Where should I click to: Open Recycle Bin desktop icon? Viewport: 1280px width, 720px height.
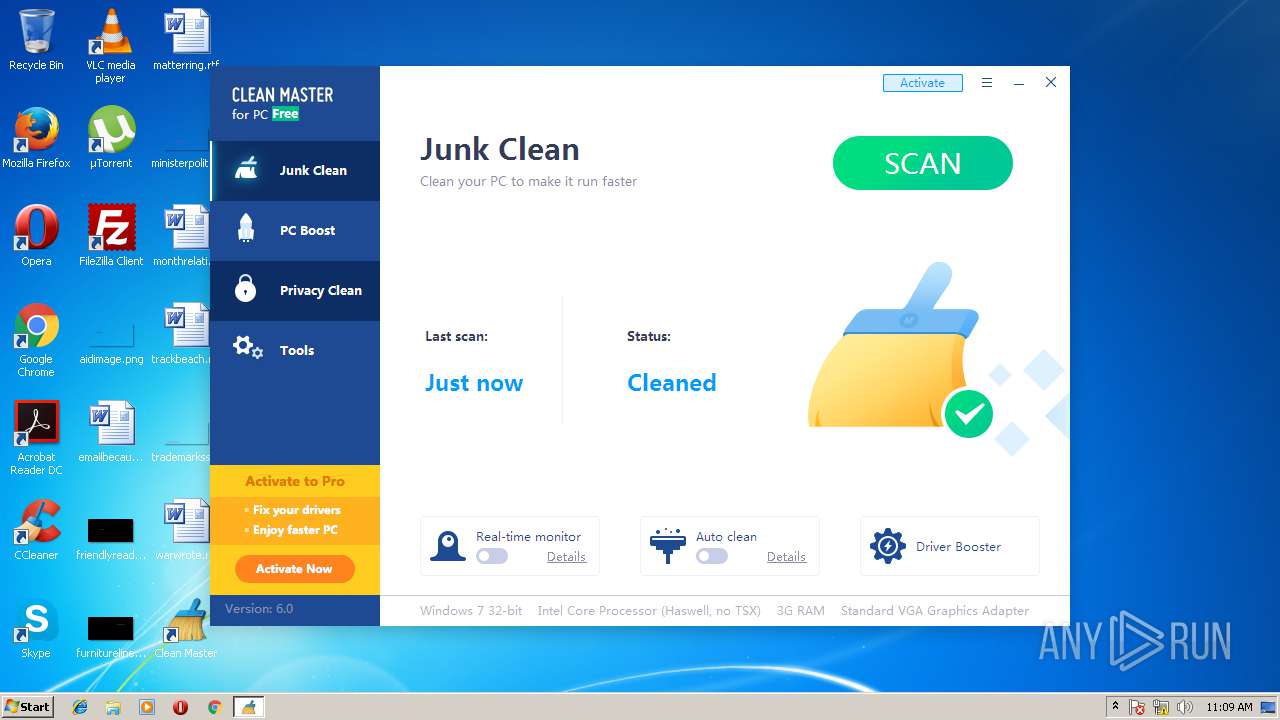pyautogui.click(x=36, y=40)
